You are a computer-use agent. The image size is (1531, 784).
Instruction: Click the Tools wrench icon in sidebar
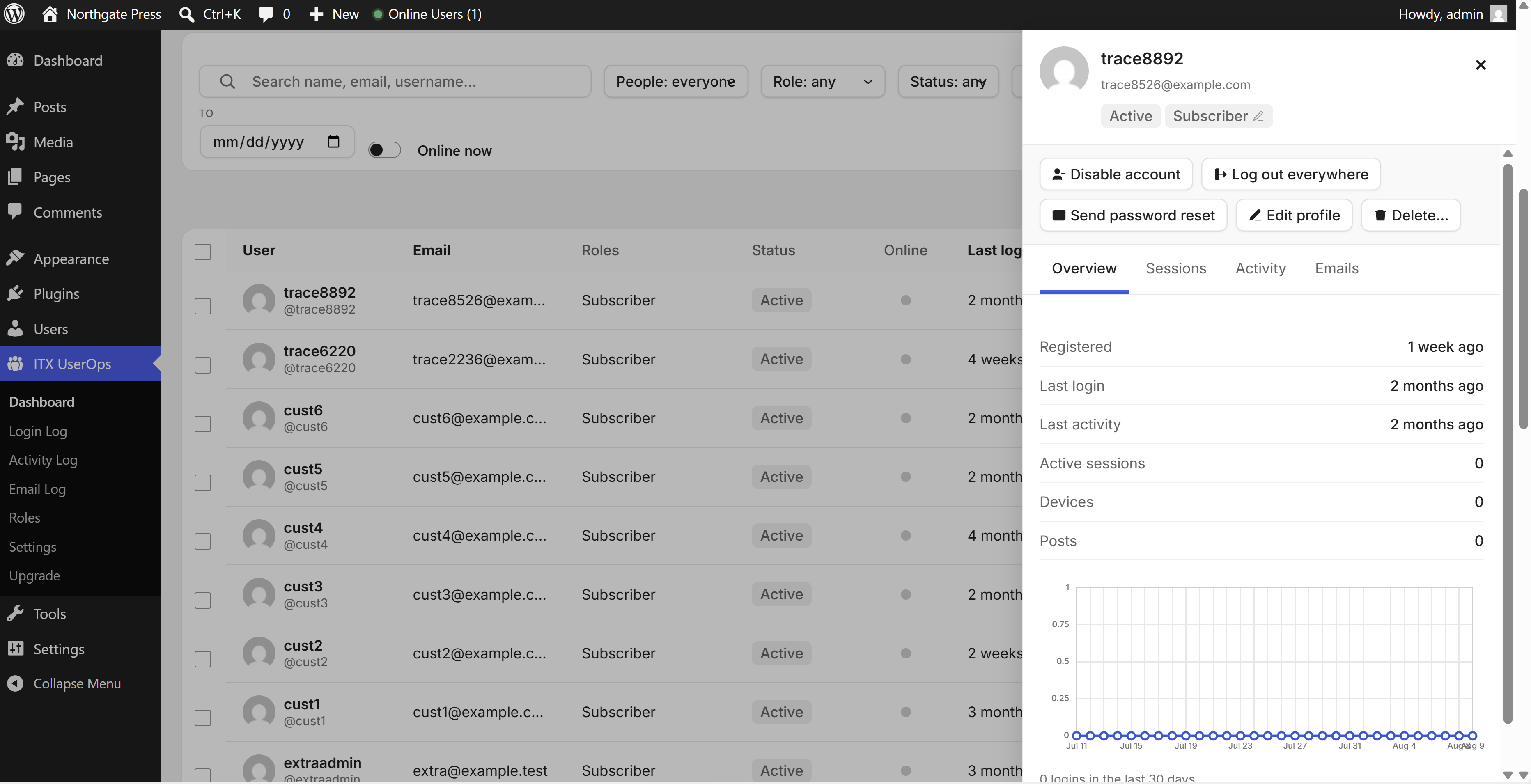click(x=16, y=613)
